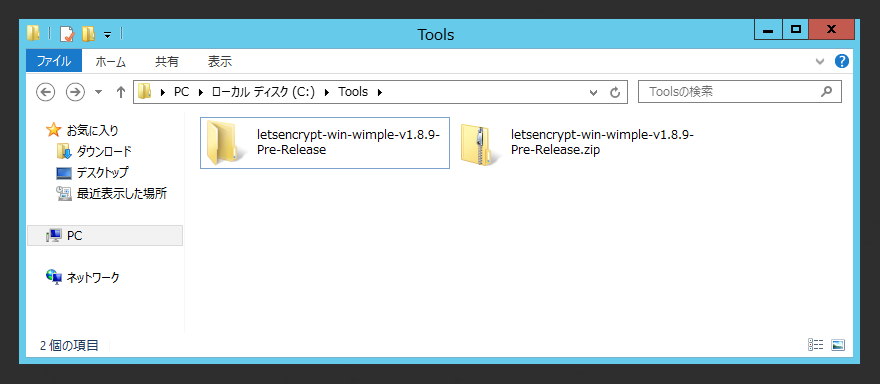The height and width of the screenshot is (384, 880).
Task: Open デスクトップ in navigation pane
Action: tap(103, 172)
